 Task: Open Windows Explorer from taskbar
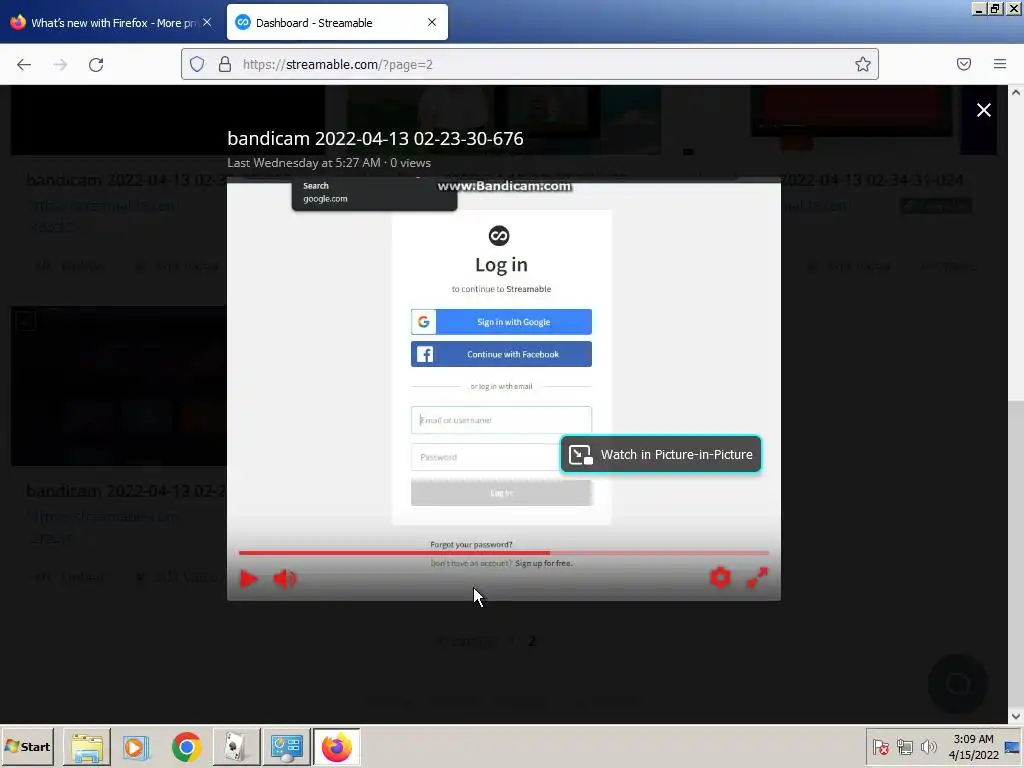click(x=86, y=746)
